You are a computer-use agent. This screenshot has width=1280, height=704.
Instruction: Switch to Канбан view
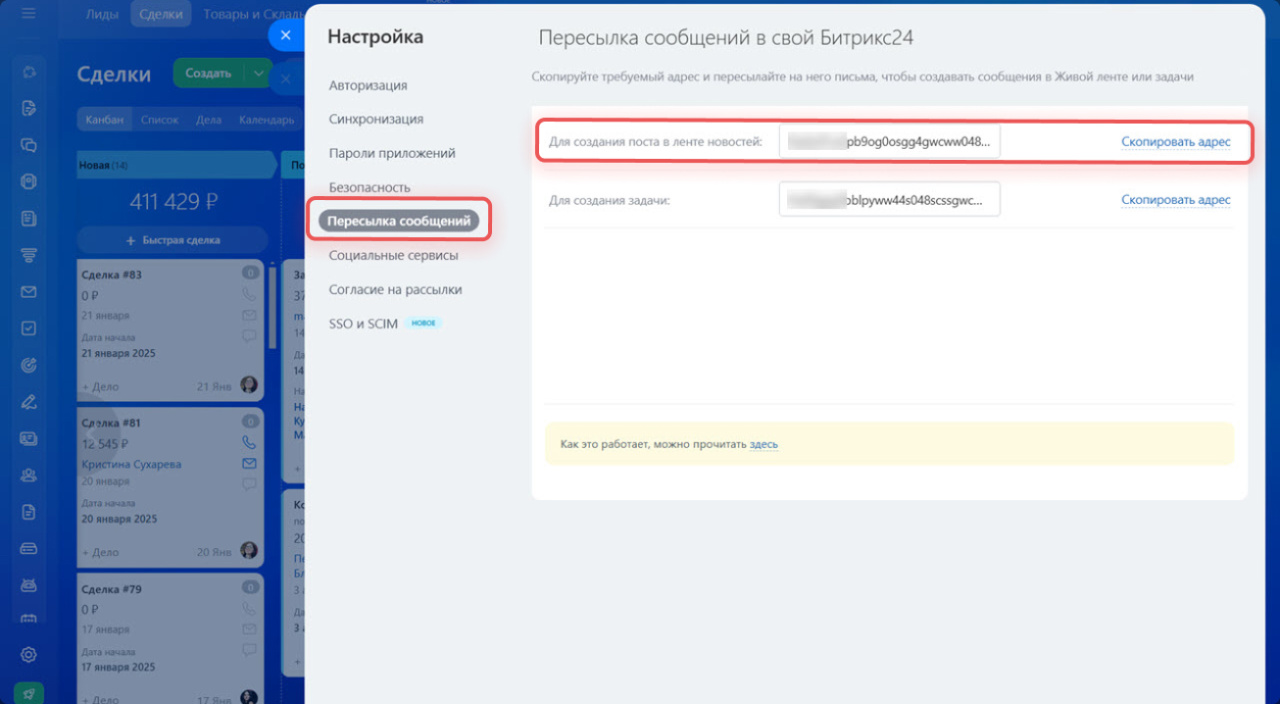click(x=105, y=120)
